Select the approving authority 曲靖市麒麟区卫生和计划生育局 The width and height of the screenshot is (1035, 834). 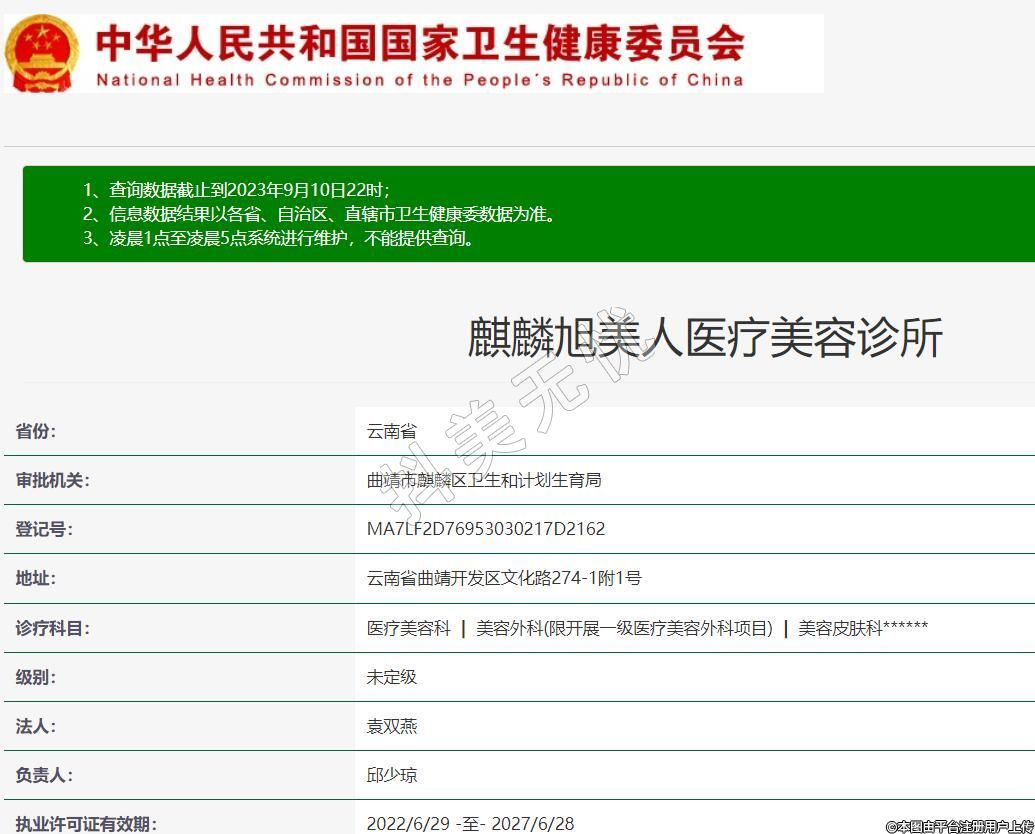484,480
